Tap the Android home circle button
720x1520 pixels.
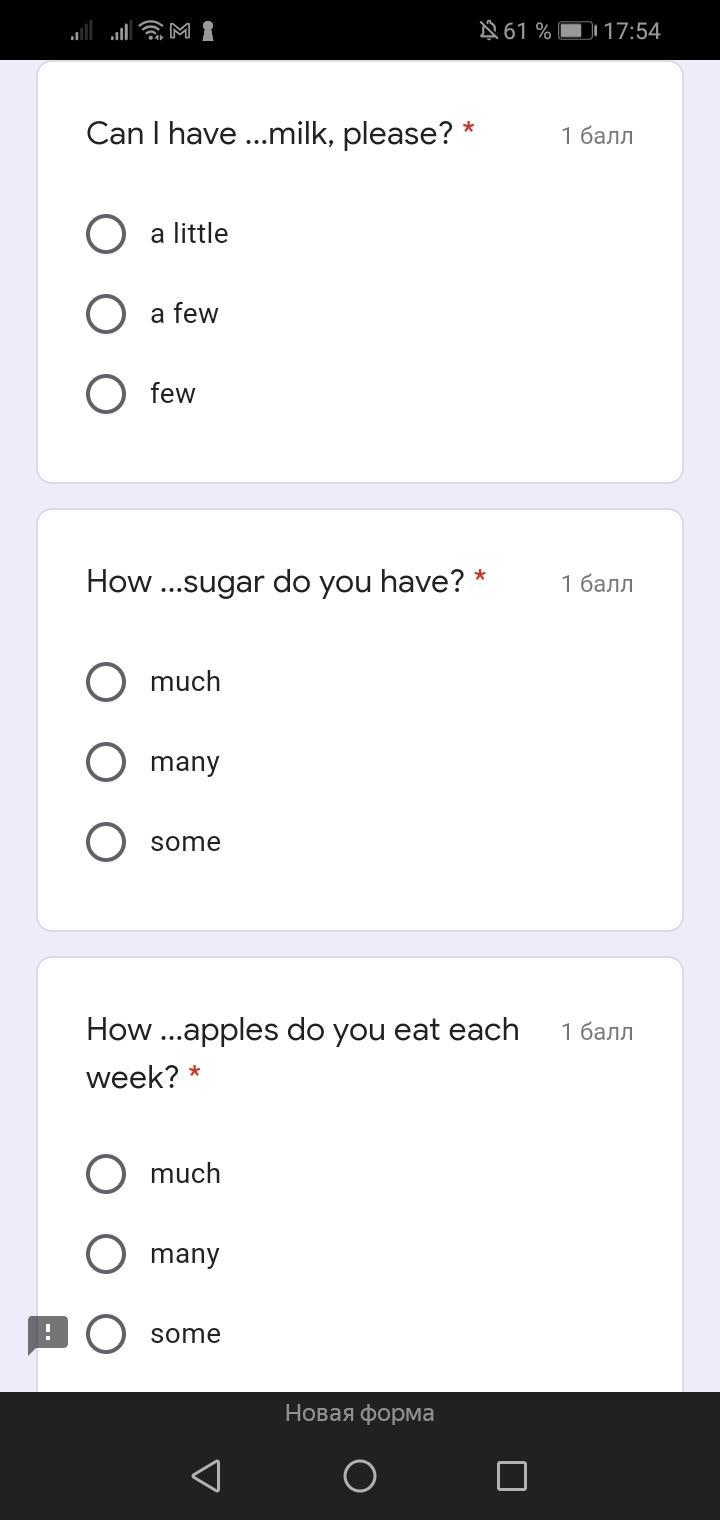coord(360,1476)
